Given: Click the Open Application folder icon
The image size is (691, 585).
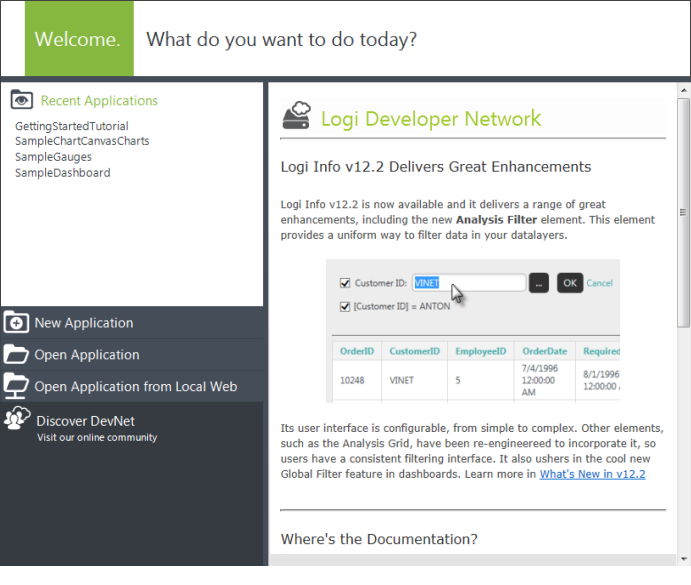Looking at the screenshot, I should (16, 354).
